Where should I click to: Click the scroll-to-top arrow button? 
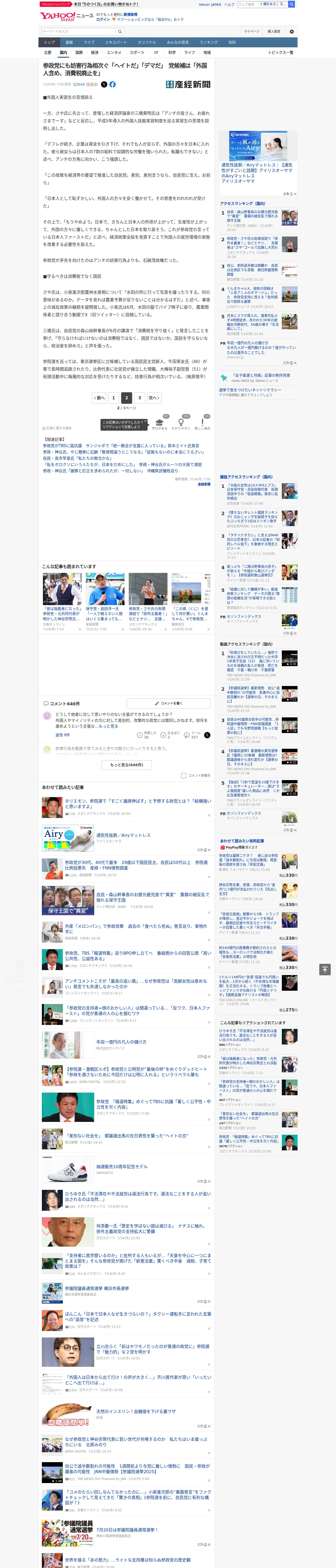[325, 969]
